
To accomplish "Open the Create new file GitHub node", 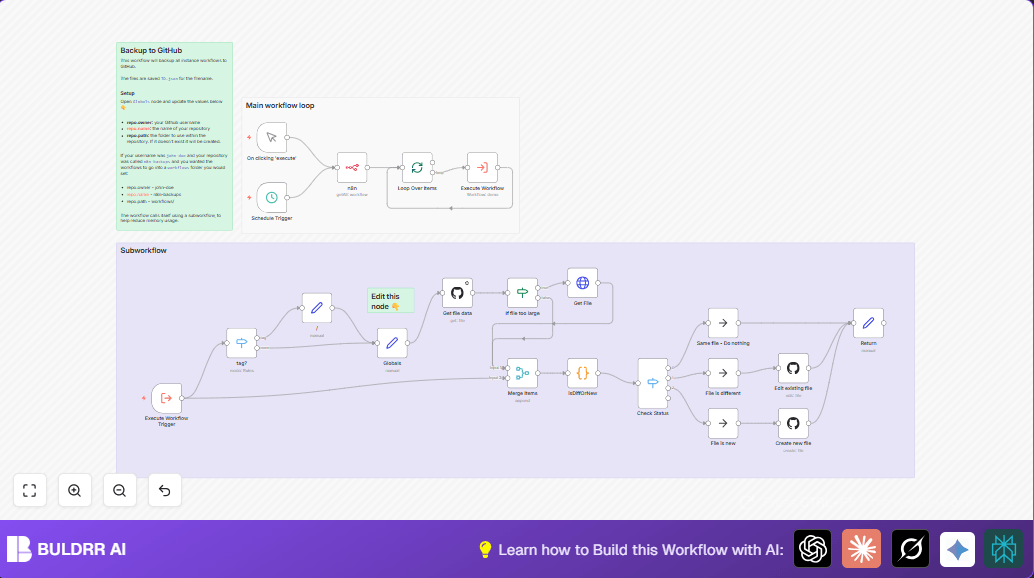I will [x=793, y=423].
